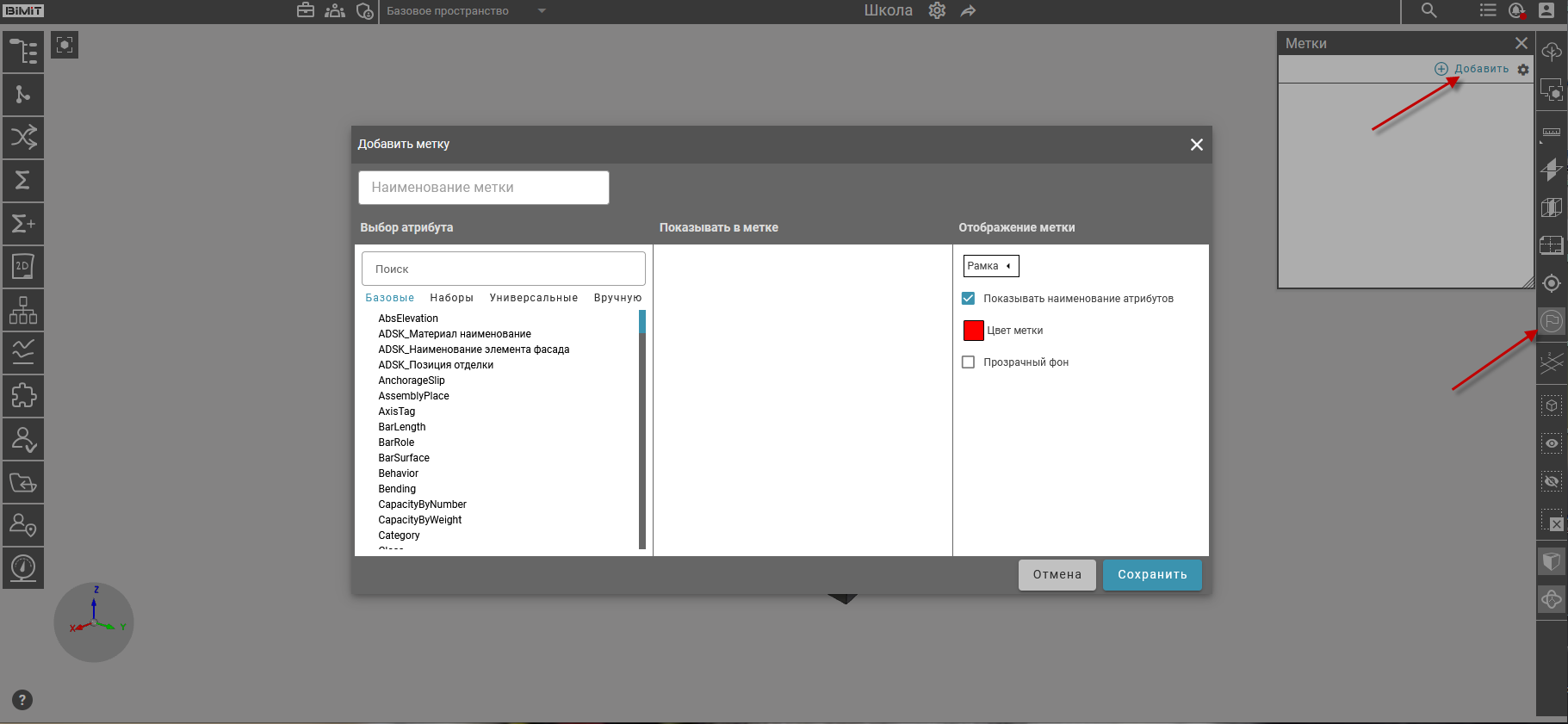Open the 2D drawings panel

pos(23,267)
